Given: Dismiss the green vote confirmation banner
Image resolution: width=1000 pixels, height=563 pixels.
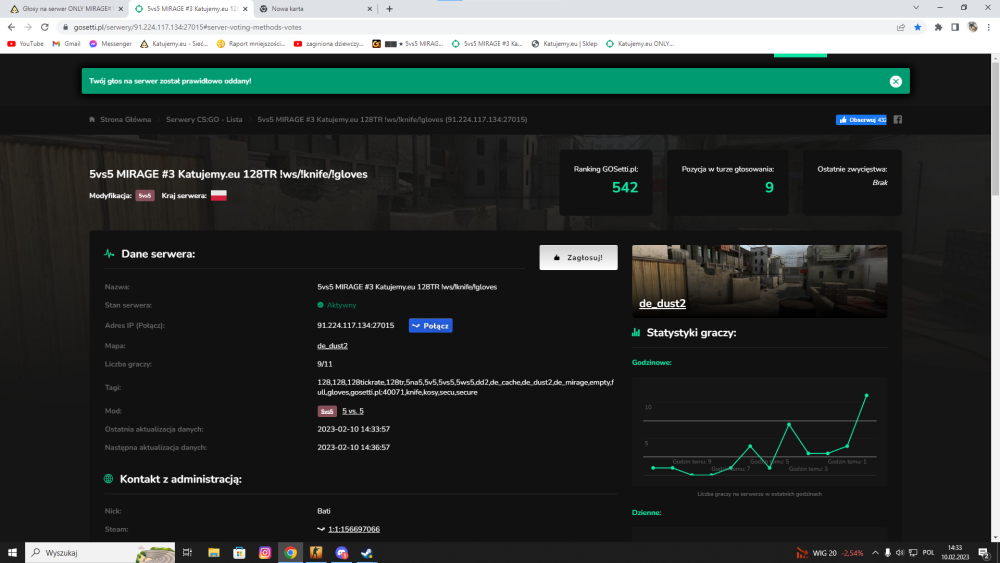Looking at the screenshot, I should coord(895,81).
